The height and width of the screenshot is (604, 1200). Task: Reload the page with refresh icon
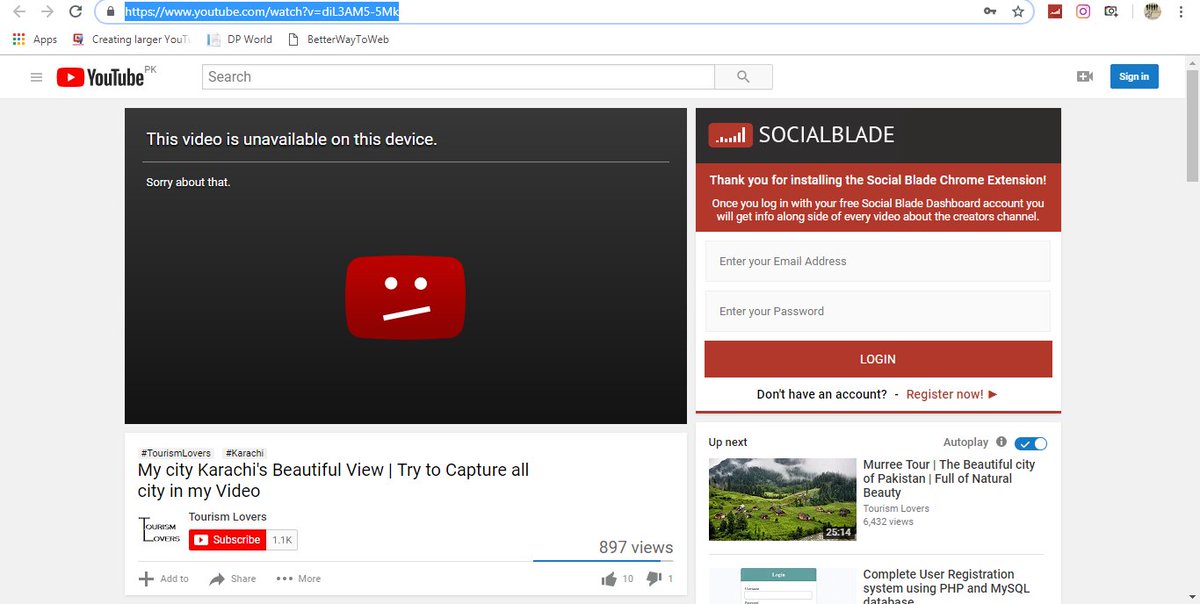click(76, 12)
